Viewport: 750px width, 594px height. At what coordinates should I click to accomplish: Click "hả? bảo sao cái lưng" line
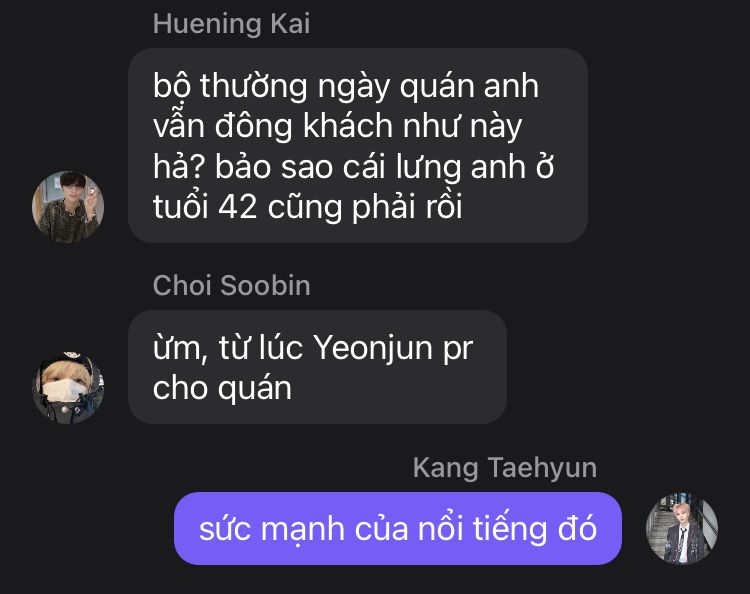(x=308, y=168)
